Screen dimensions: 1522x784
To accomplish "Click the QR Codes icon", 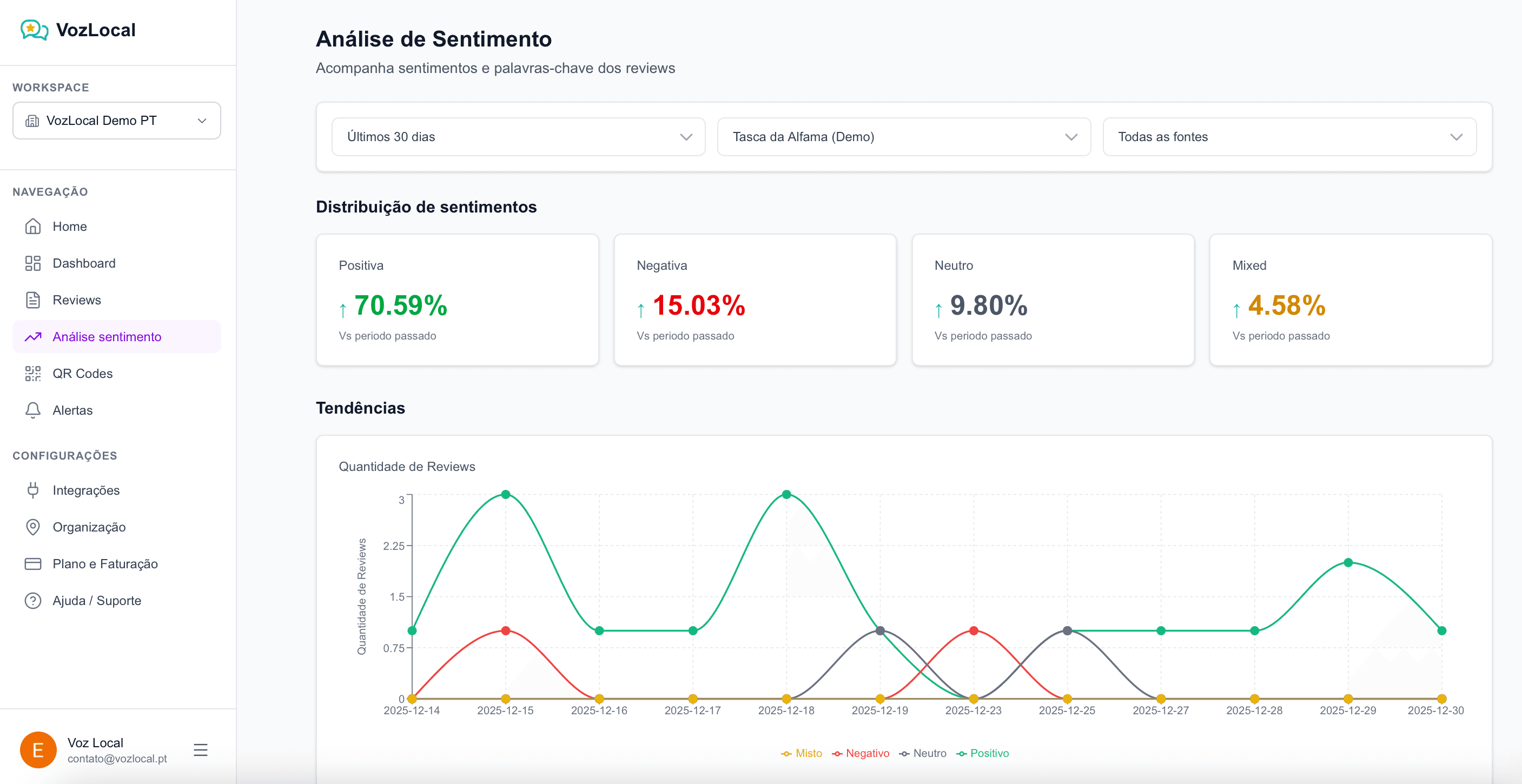I will (x=33, y=374).
